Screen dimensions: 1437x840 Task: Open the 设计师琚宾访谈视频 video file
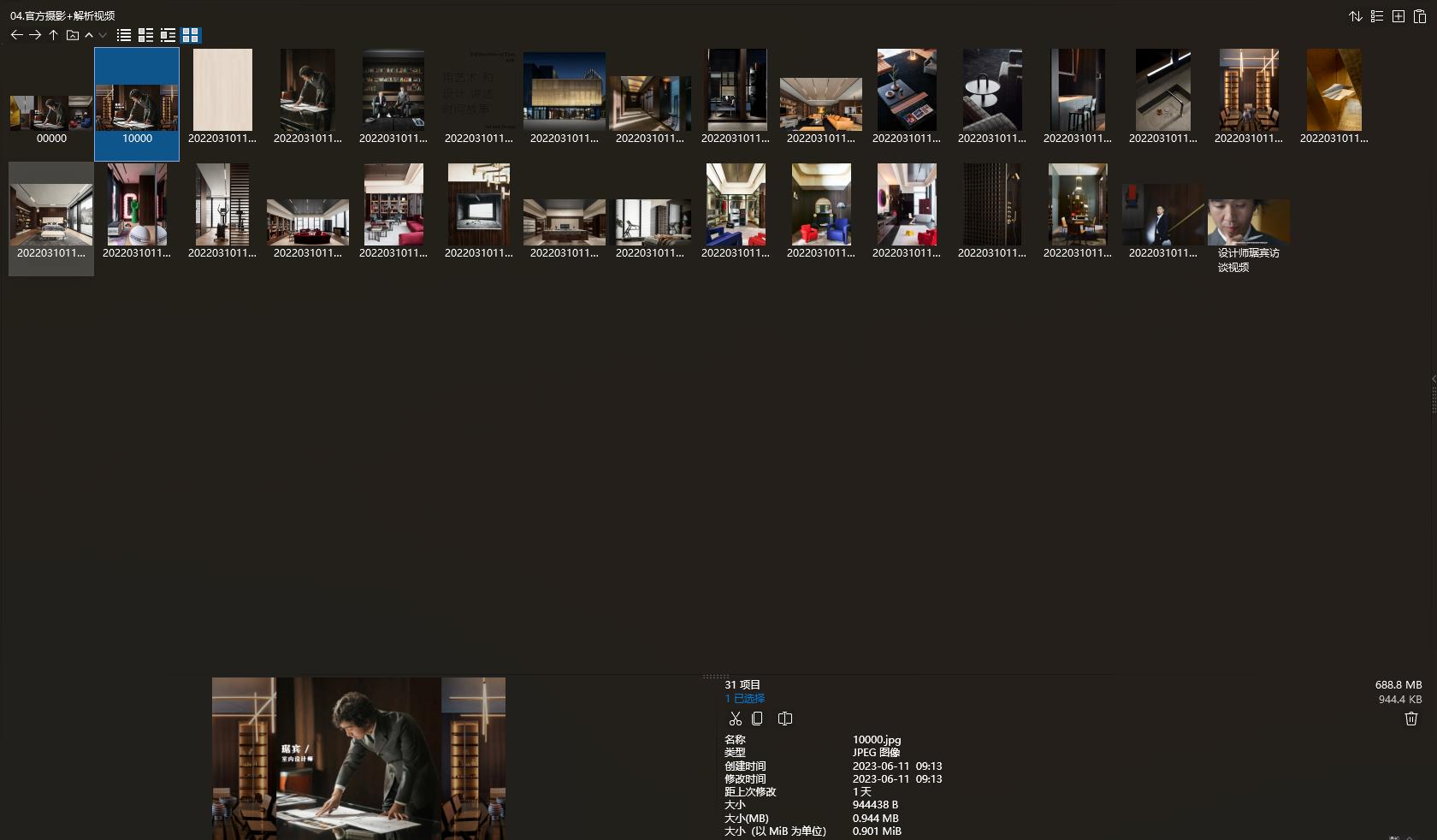point(1249,222)
